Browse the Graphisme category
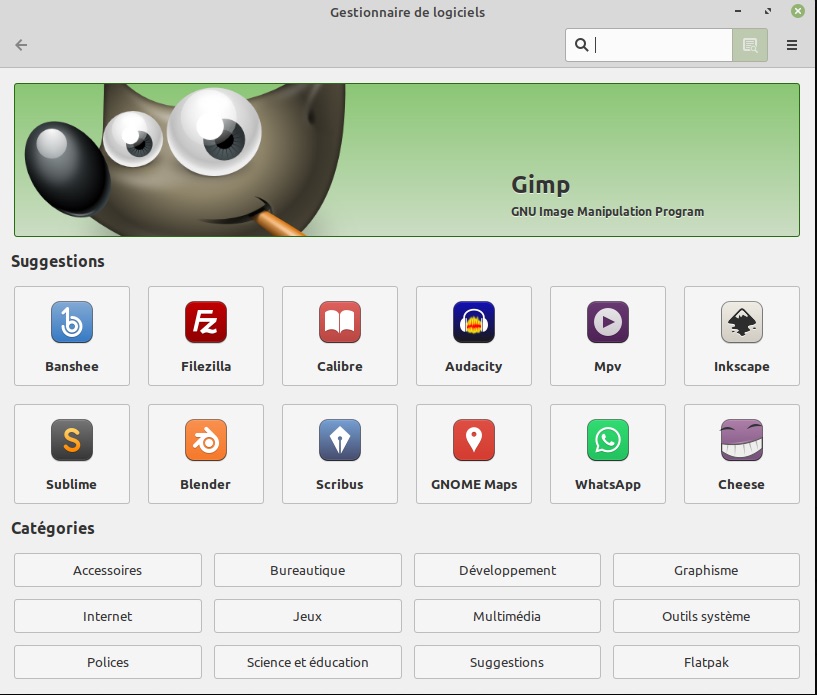The height and width of the screenshot is (695, 817). pyautogui.click(x=706, y=570)
